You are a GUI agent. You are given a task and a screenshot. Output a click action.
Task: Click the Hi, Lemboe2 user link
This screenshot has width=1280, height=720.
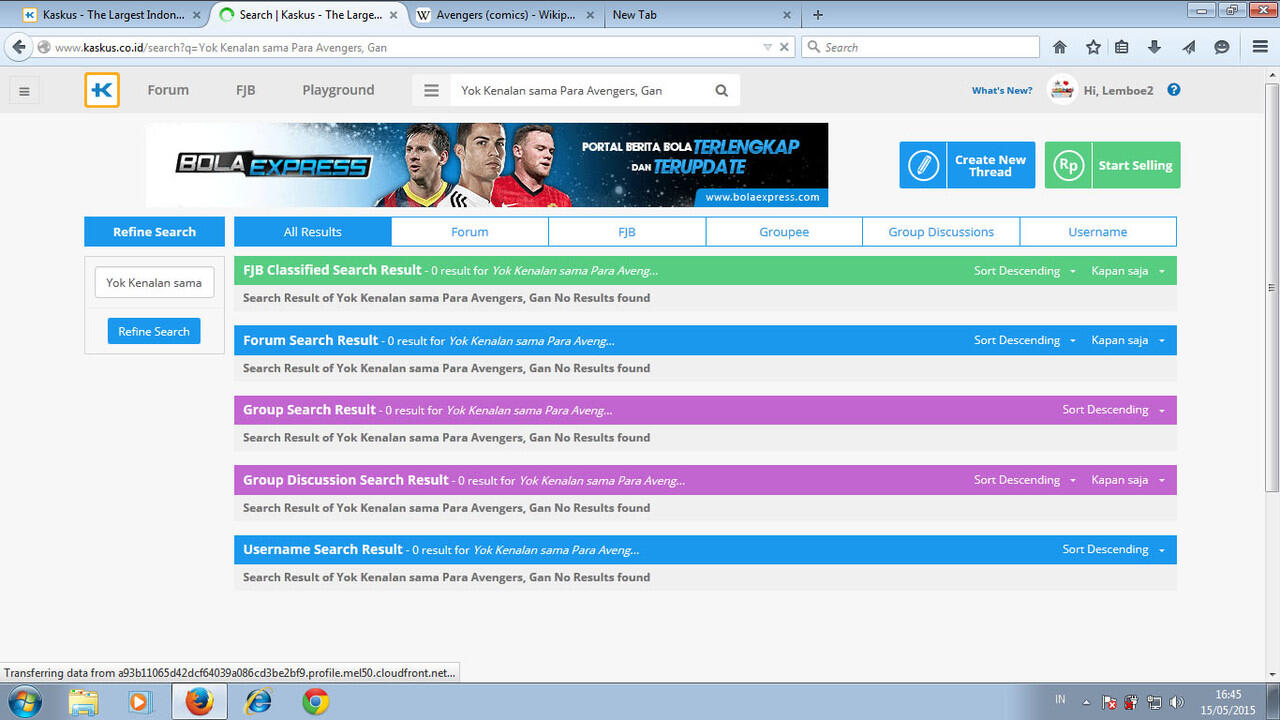(x=1118, y=90)
